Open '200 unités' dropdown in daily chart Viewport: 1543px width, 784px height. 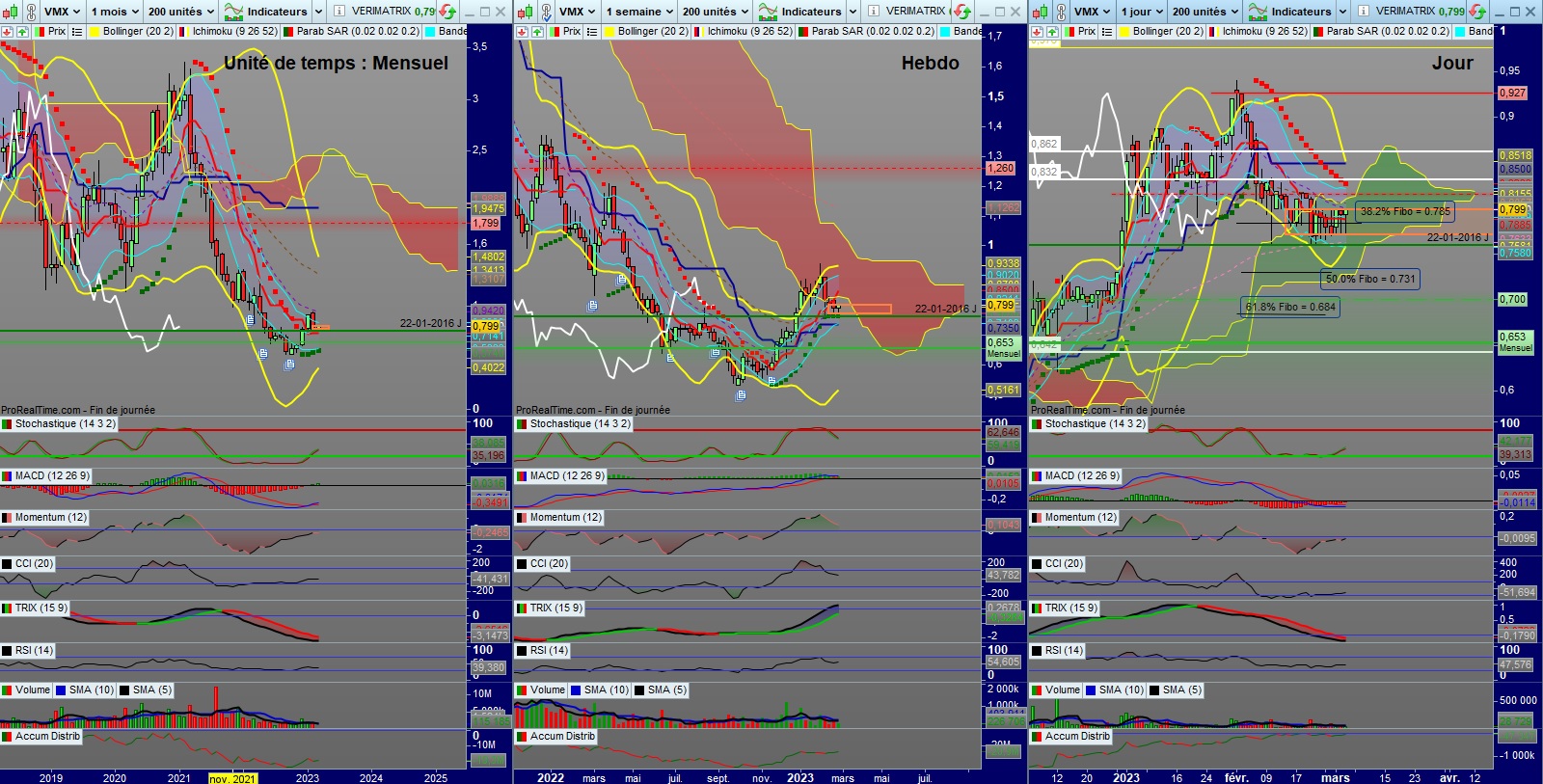(1205, 12)
